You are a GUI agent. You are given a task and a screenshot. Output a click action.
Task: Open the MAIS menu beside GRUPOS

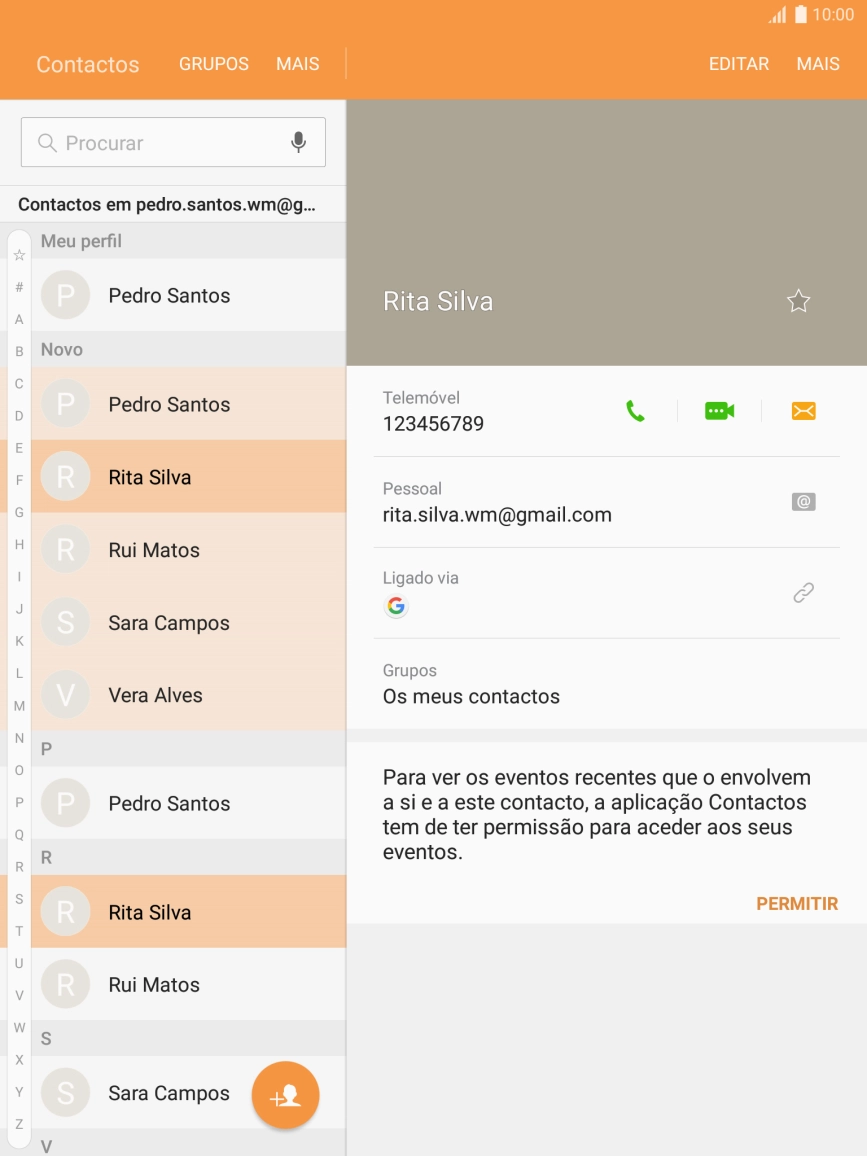pyautogui.click(x=298, y=64)
